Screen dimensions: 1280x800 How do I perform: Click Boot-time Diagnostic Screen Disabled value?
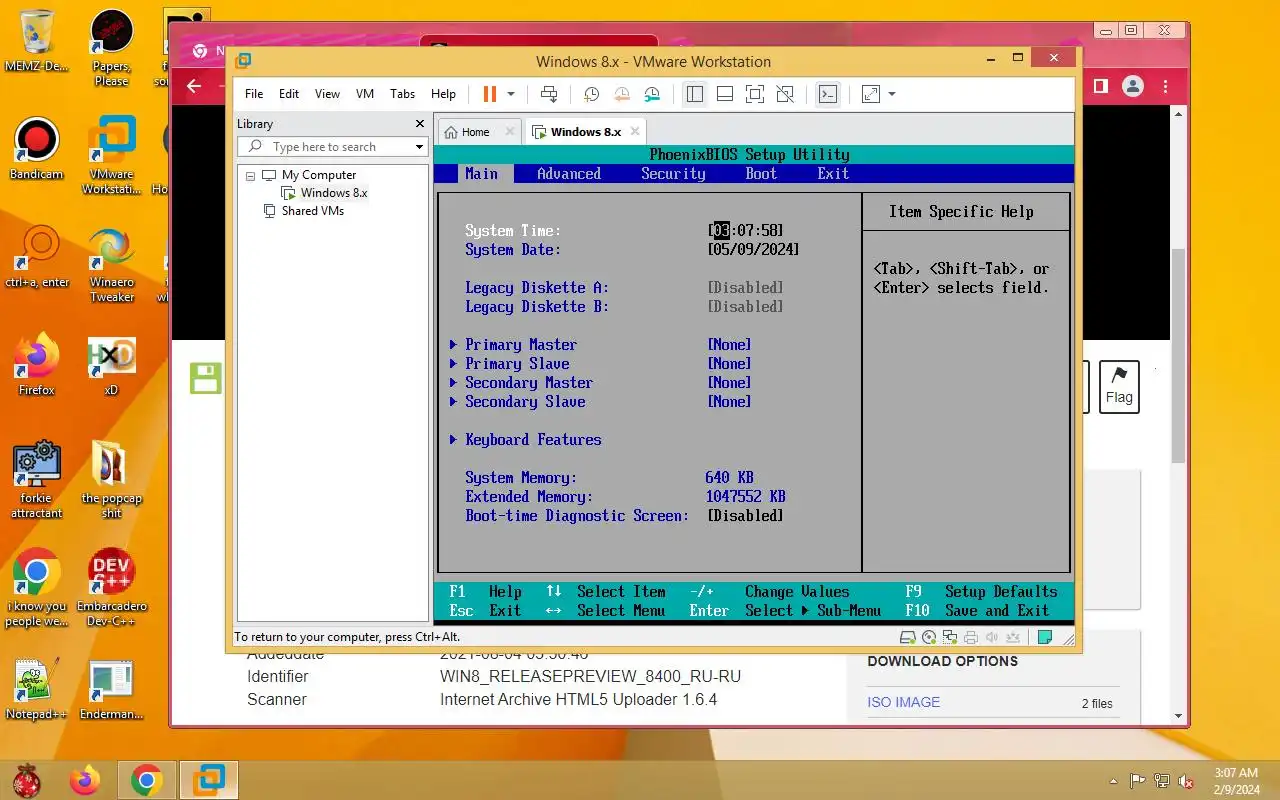[x=746, y=516]
